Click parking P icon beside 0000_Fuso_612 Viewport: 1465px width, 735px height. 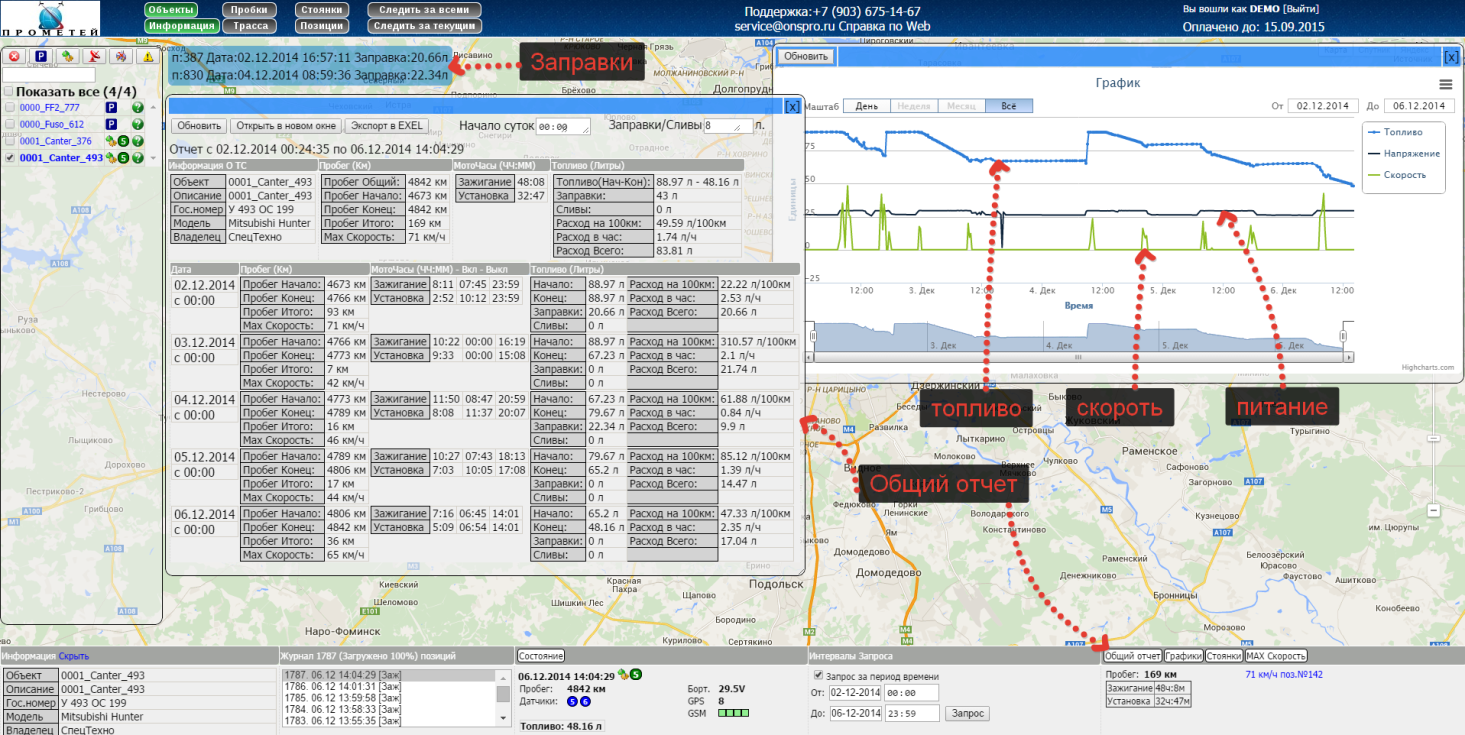pyautogui.click(x=112, y=124)
